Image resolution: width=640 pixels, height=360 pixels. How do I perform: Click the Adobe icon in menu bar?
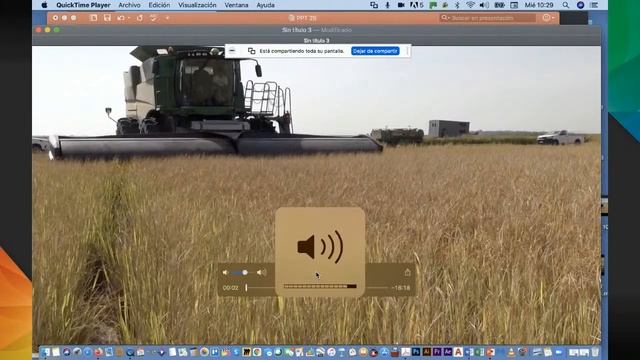[416, 5]
